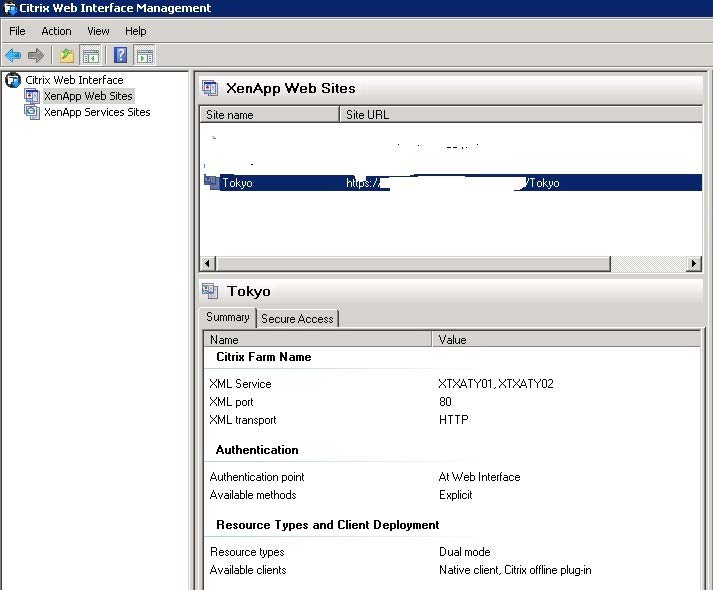
Task: Click the Explicit authentication value
Action: point(455,495)
